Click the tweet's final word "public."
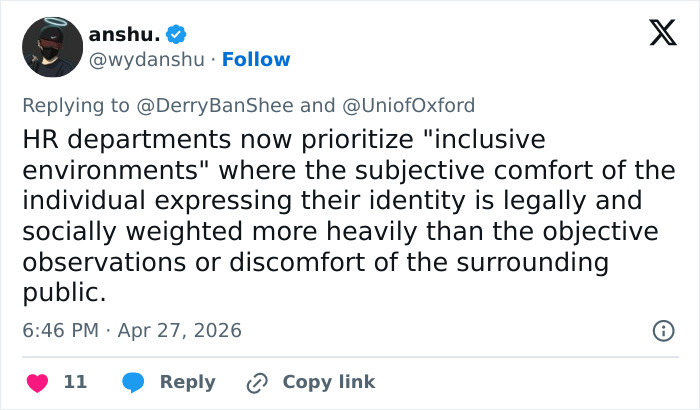Screen dimensions: 700x410 (64, 294)
